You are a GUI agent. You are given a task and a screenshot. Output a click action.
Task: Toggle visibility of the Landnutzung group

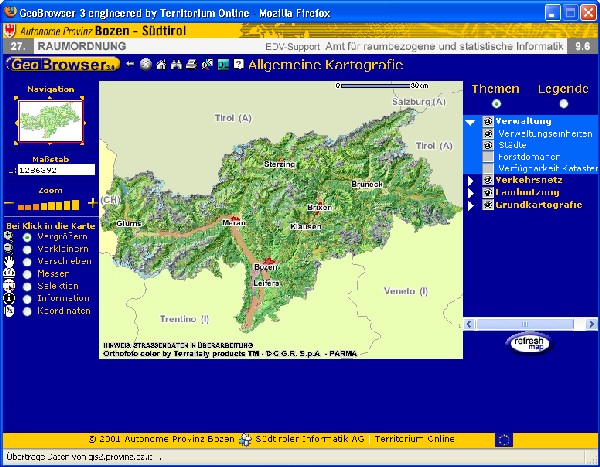[x=488, y=192]
